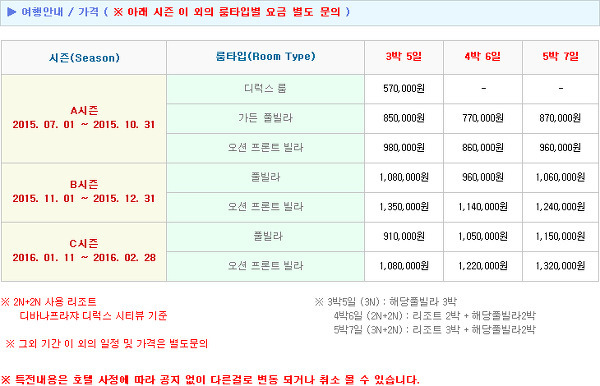Image resolution: width=600 pixels, height=386 pixels.
Task: Click the 'C시즌' label
Action: pyautogui.click(x=84, y=244)
